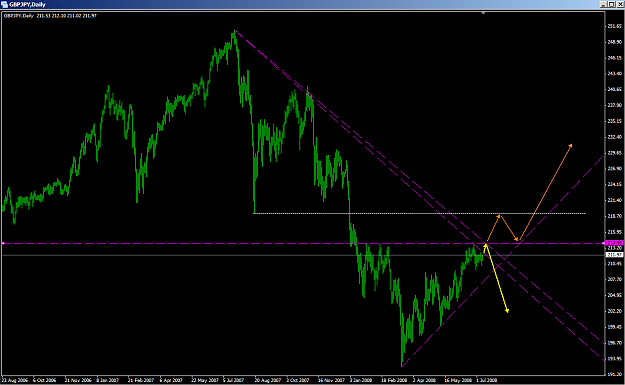Click the 22 May 2007 date label

click(205, 380)
